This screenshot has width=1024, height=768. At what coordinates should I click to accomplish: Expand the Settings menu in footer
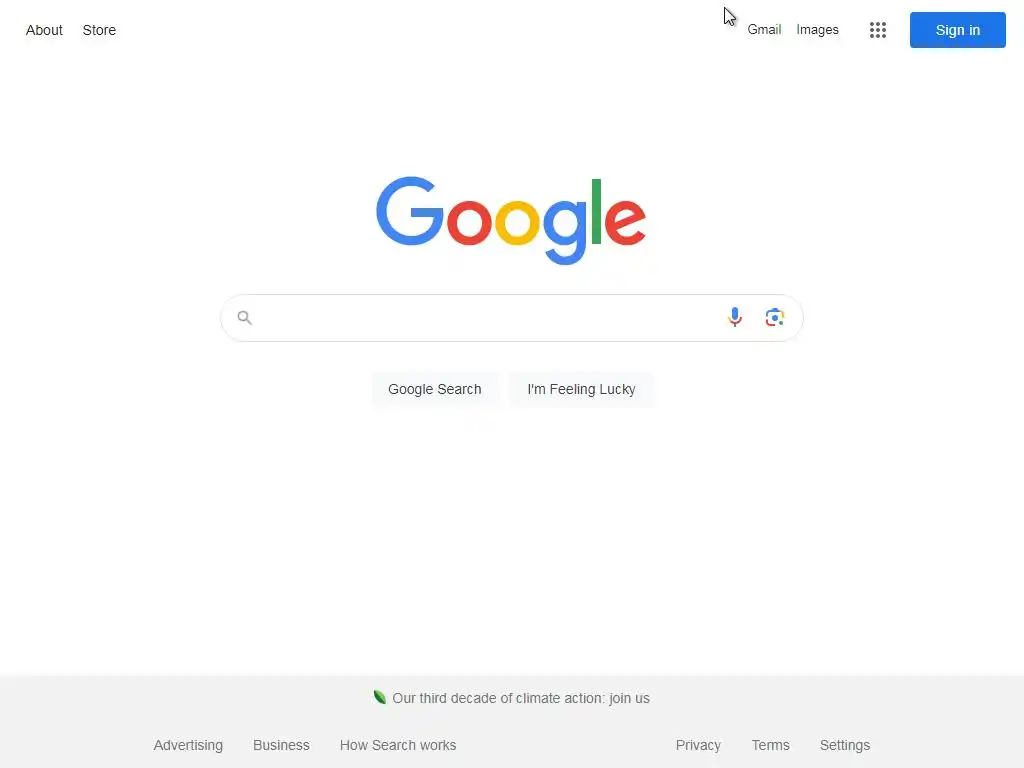tap(844, 745)
